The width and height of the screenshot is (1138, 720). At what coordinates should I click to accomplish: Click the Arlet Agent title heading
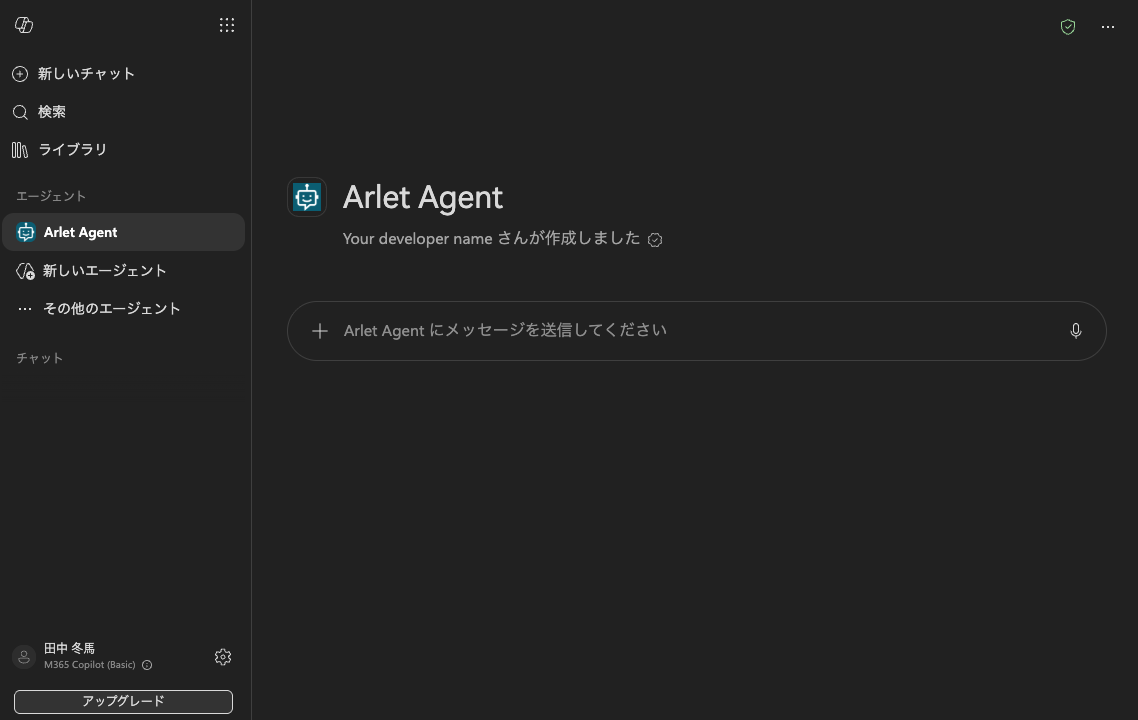click(x=422, y=197)
